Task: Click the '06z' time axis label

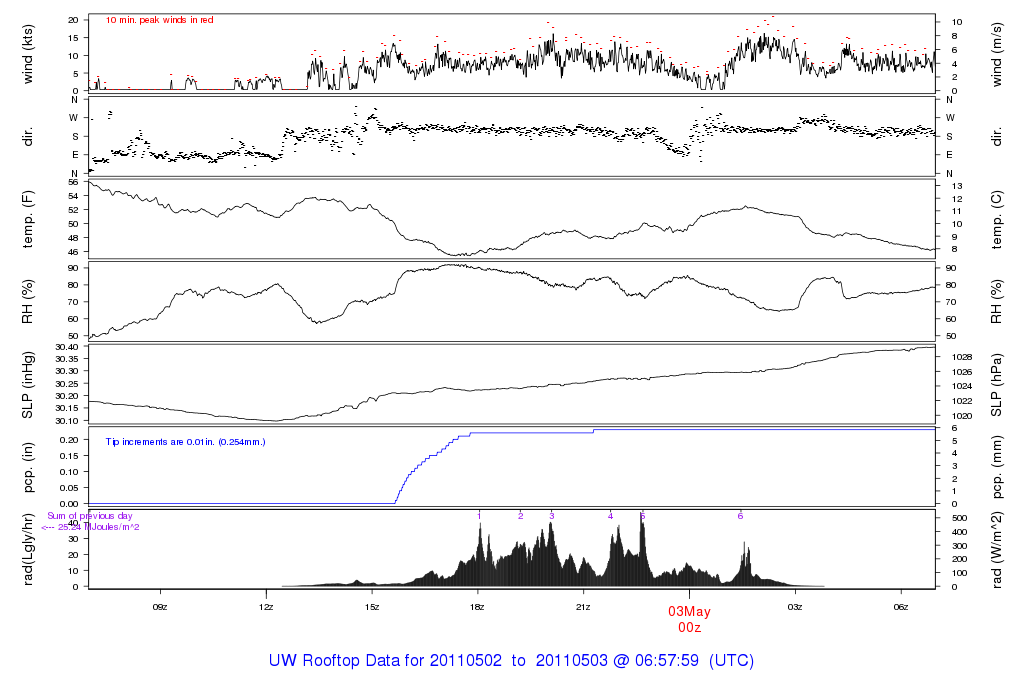Action: point(901,607)
